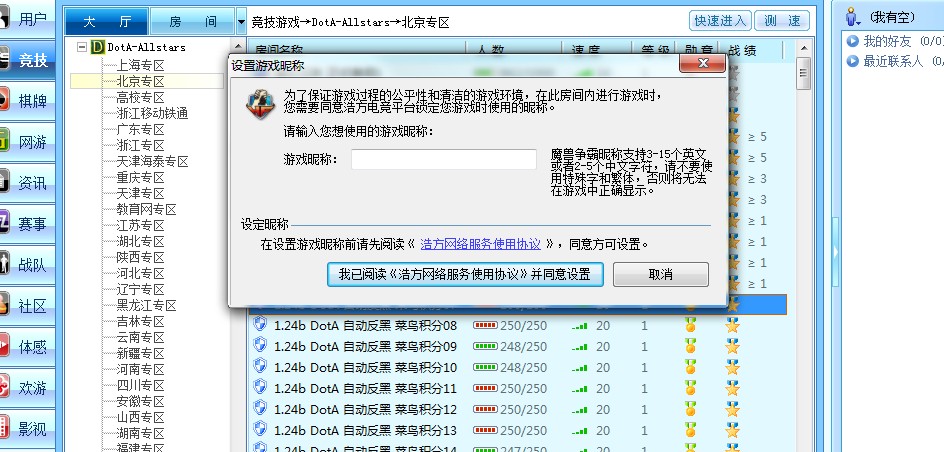This screenshot has height=452, width=944.
Task: Select 高校专区 in the region tree
Action: point(140,98)
